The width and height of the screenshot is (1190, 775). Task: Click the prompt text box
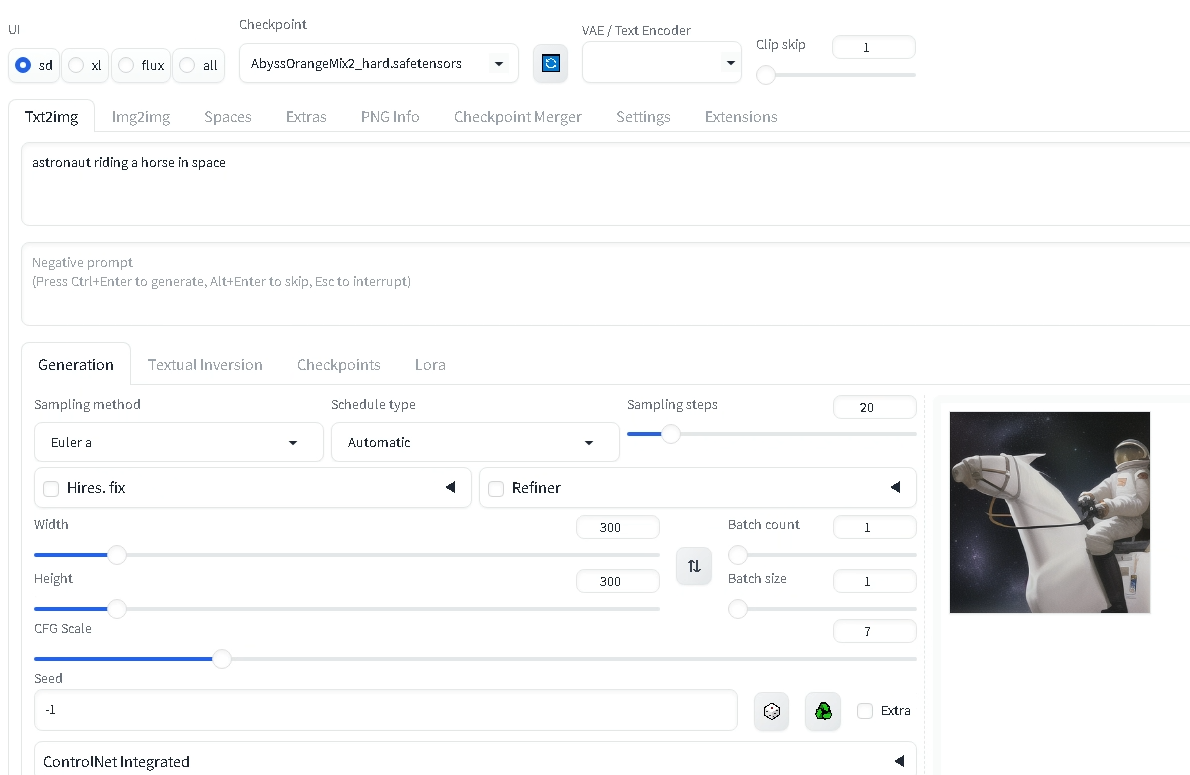tap(607, 184)
